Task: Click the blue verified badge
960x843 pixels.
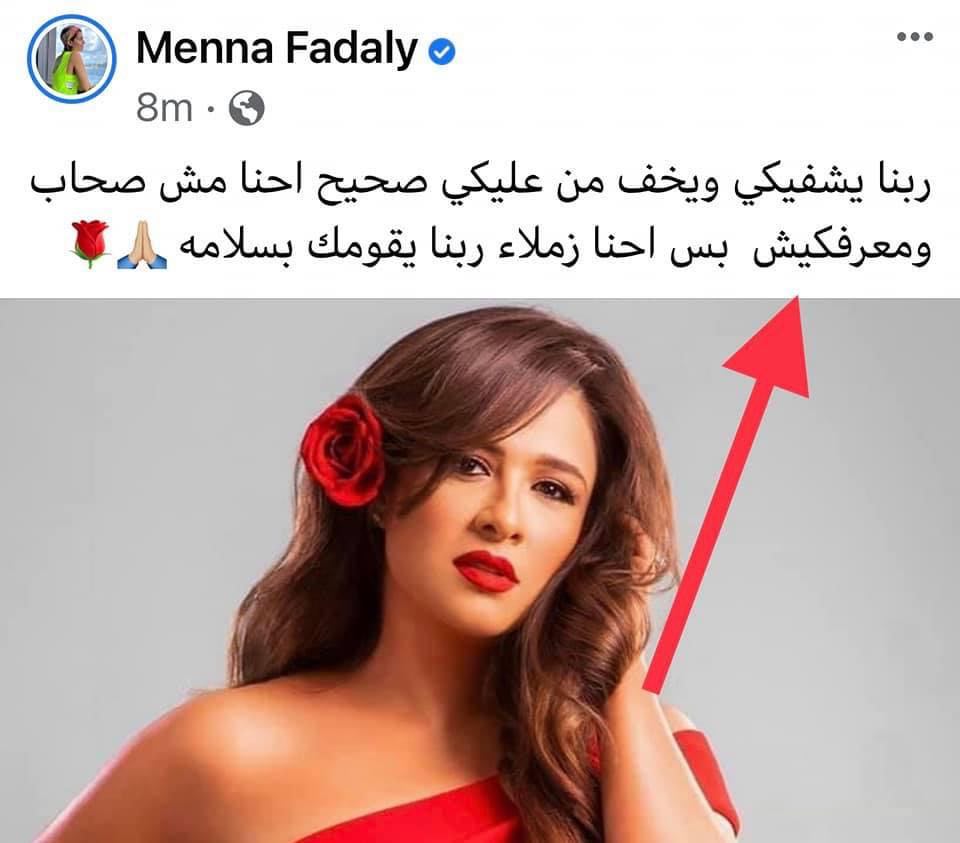Action: 441,51
